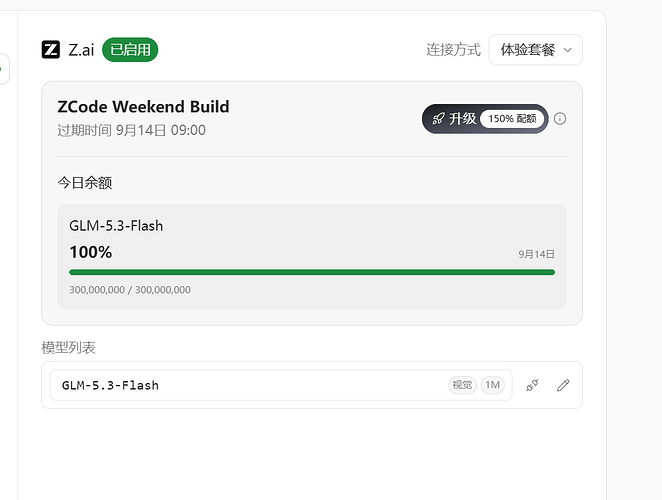Click the 300,000,000 / 300,000,000 token count
The height and width of the screenshot is (500, 662).
(130, 290)
